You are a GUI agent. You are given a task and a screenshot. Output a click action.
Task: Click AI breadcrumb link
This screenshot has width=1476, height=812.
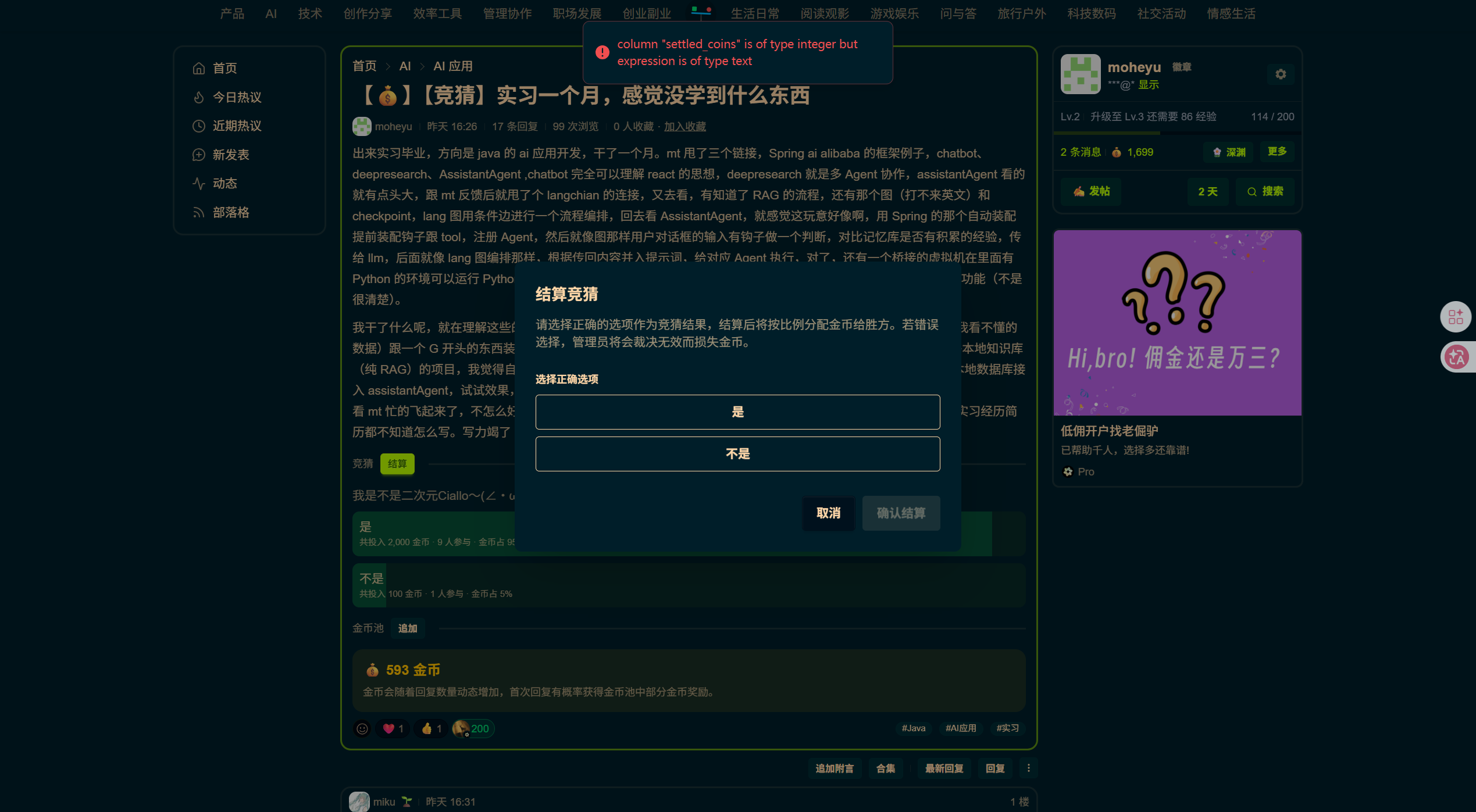point(405,66)
